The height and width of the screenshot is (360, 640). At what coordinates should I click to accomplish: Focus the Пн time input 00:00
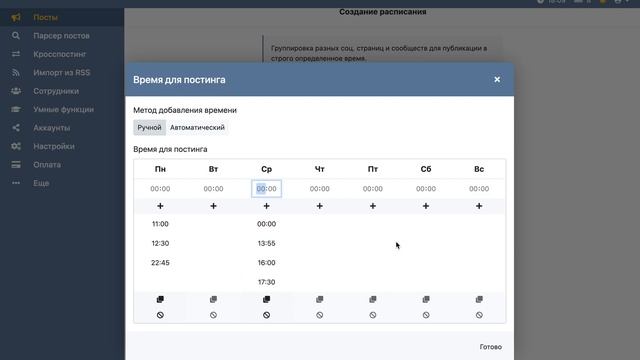point(160,189)
